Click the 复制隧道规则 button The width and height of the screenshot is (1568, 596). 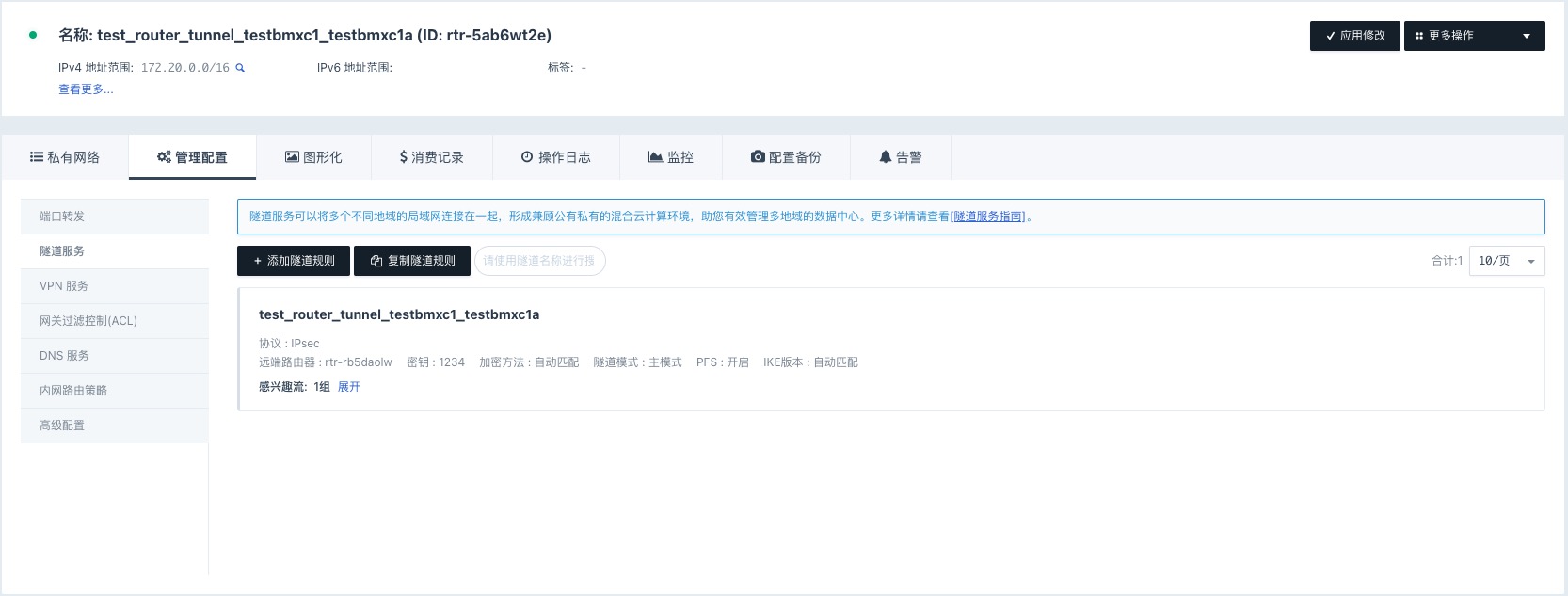click(x=412, y=261)
